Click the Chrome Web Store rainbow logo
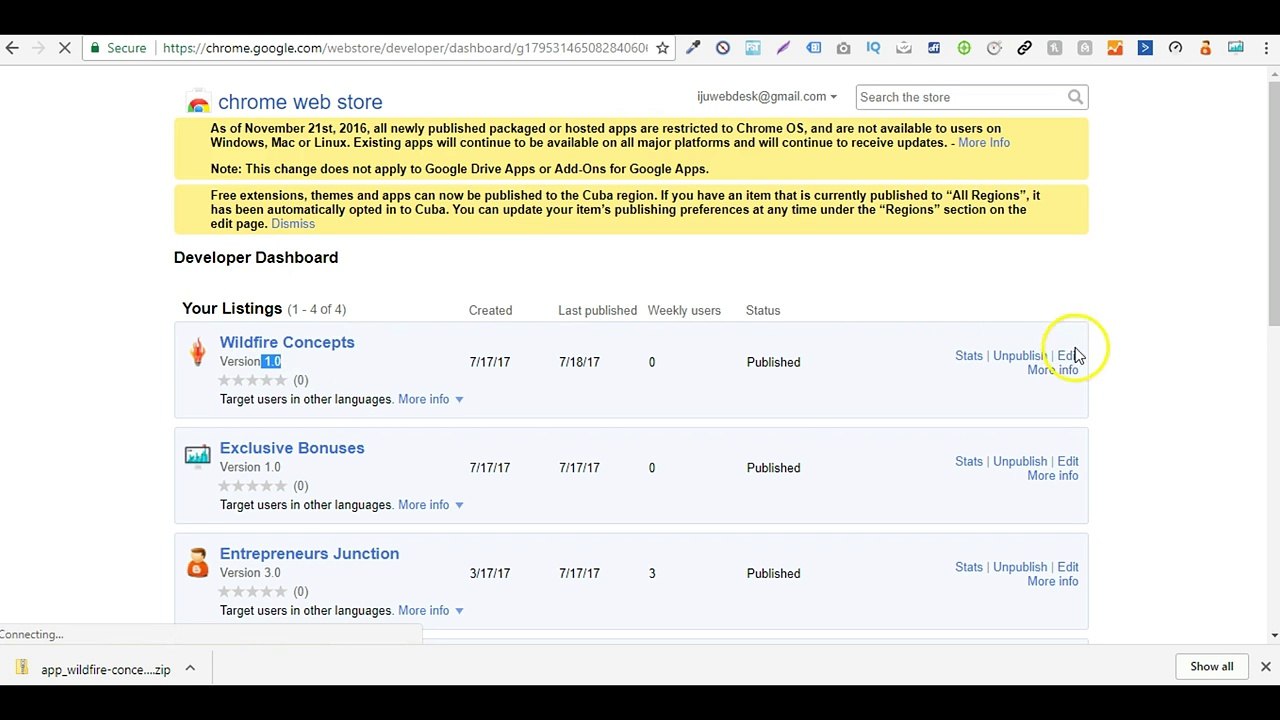Screen dimensions: 1280x720 198,102
